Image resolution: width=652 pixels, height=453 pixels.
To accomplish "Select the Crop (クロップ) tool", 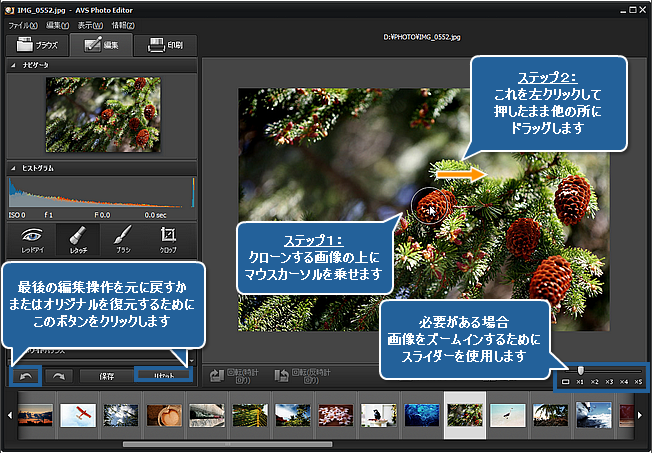I will point(169,238).
